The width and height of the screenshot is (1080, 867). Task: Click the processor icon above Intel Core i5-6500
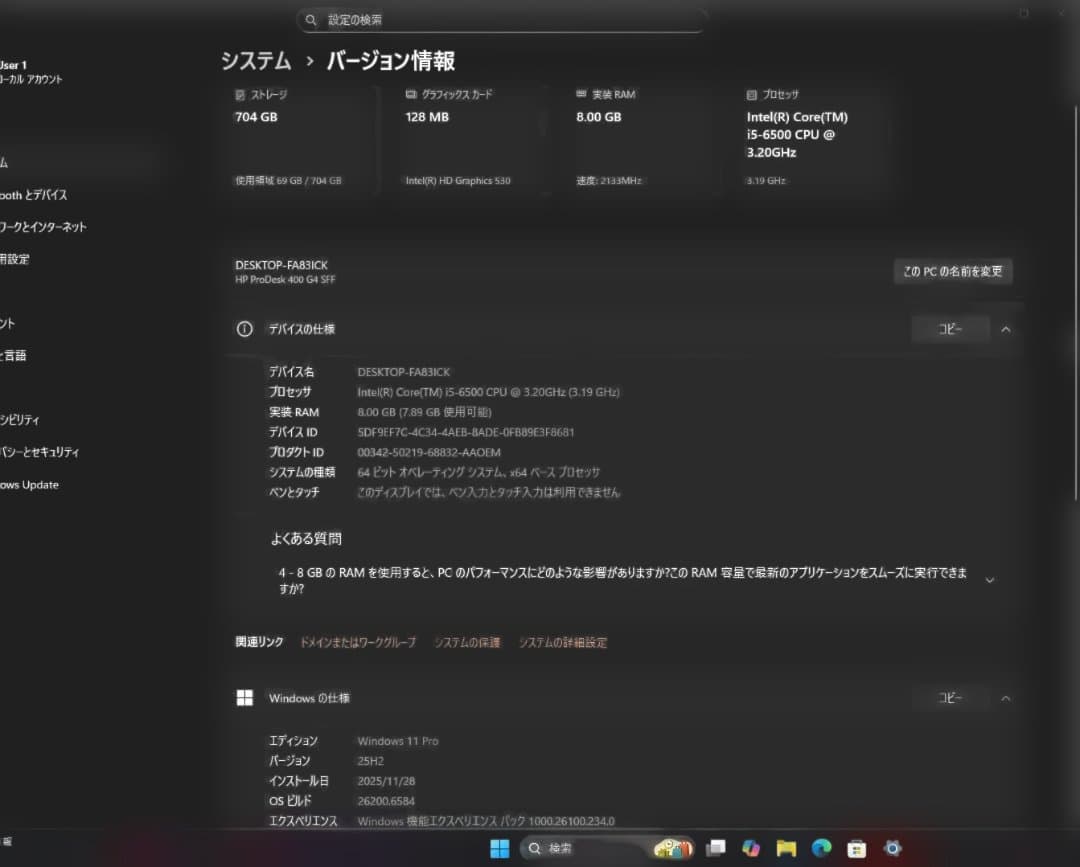(750, 94)
